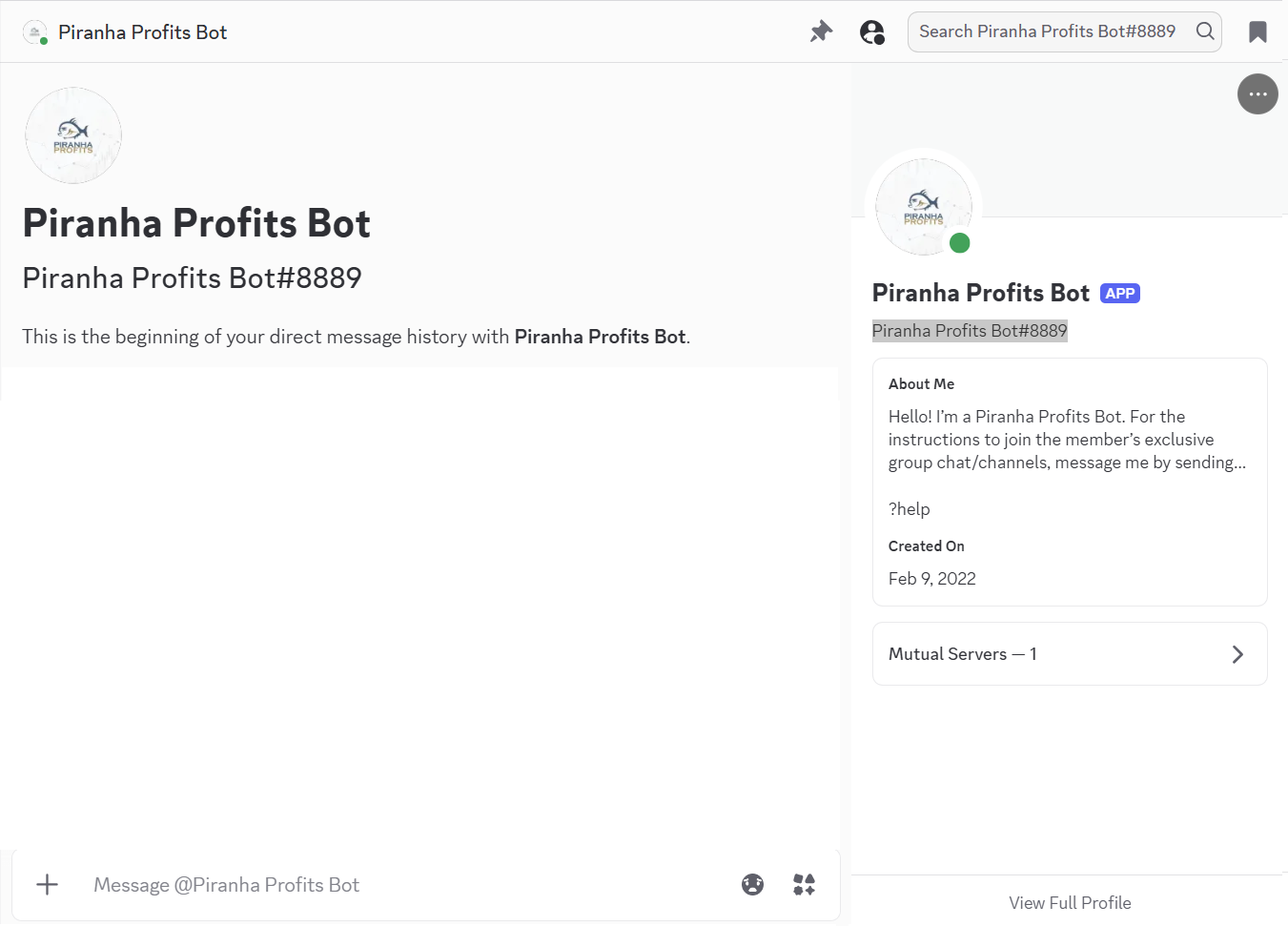Select the highlighted Piranha Profits Bot#8889 username
Screen dimensions: 1288x926
(x=970, y=330)
